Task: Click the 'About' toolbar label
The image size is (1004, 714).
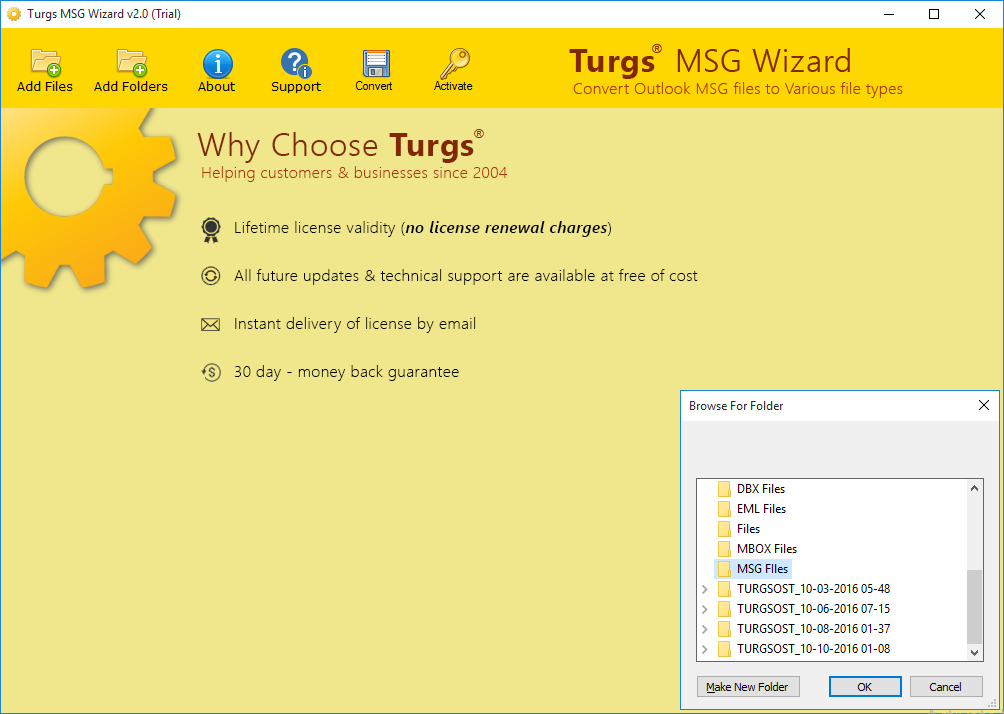Action: coord(216,86)
